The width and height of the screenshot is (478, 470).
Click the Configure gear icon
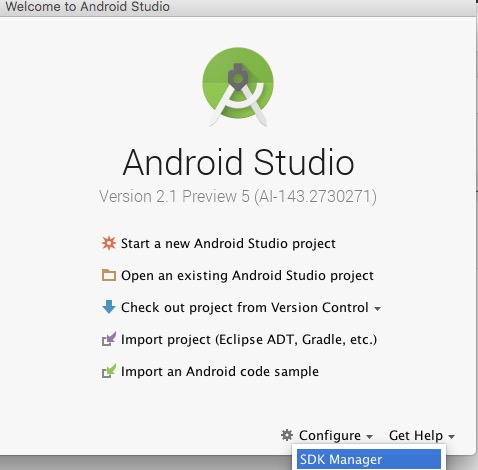[x=287, y=435]
